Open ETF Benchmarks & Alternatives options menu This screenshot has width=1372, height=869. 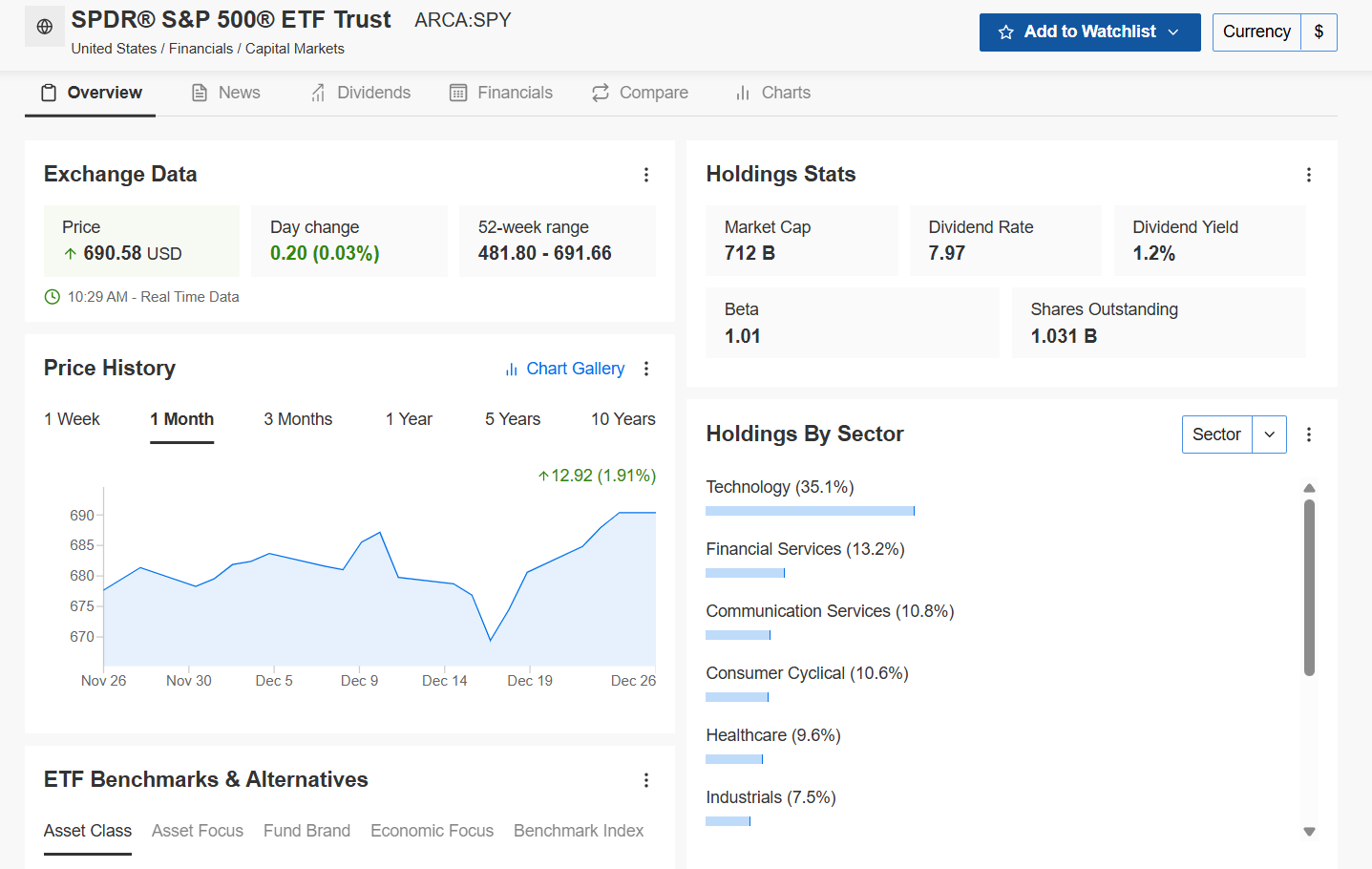(646, 780)
